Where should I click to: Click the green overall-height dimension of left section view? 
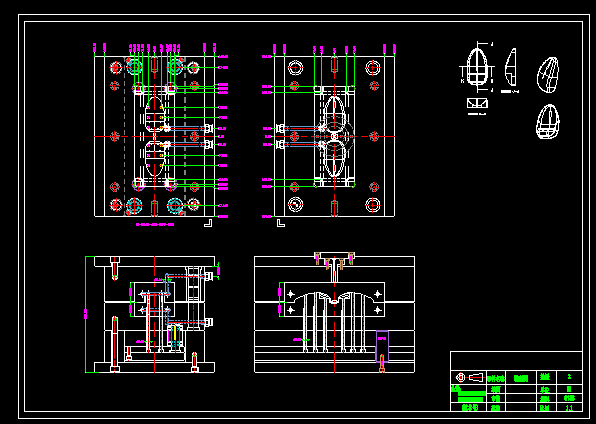(86, 314)
